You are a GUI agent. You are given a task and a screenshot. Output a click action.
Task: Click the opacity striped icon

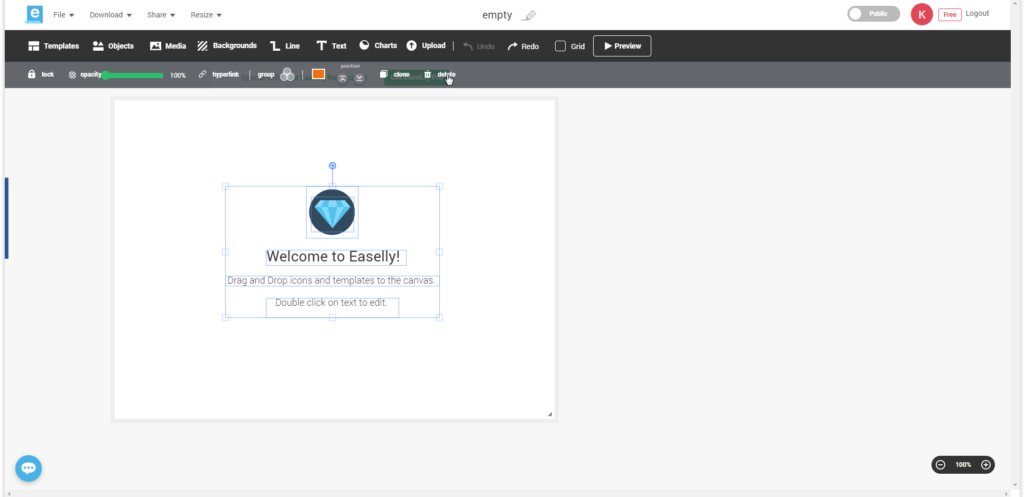72,75
